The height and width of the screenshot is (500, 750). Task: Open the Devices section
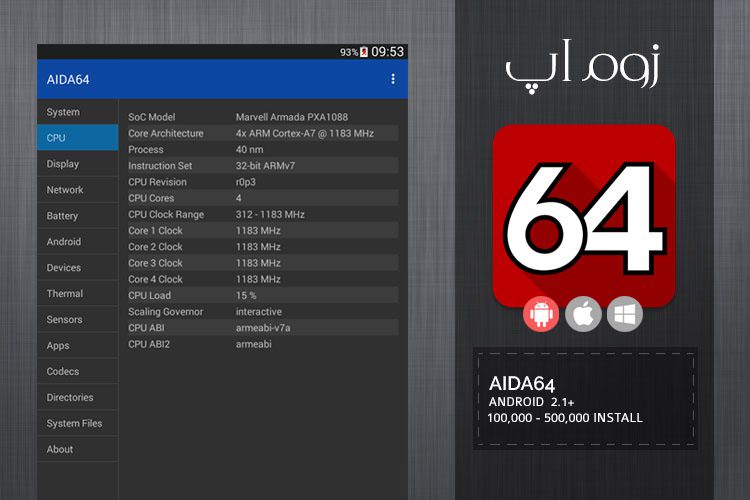pyautogui.click(x=77, y=267)
